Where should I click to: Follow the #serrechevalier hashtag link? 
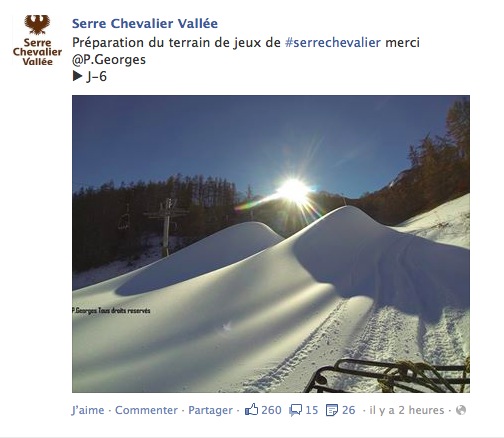[x=333, y=43]
